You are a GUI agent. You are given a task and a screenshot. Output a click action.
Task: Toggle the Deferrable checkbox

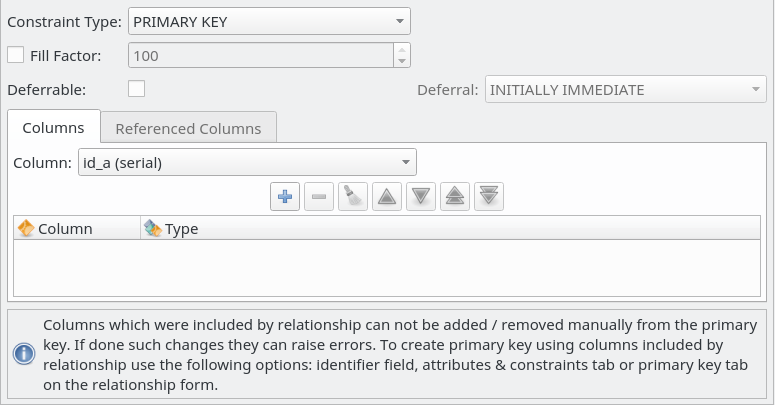tap(136, 89)
